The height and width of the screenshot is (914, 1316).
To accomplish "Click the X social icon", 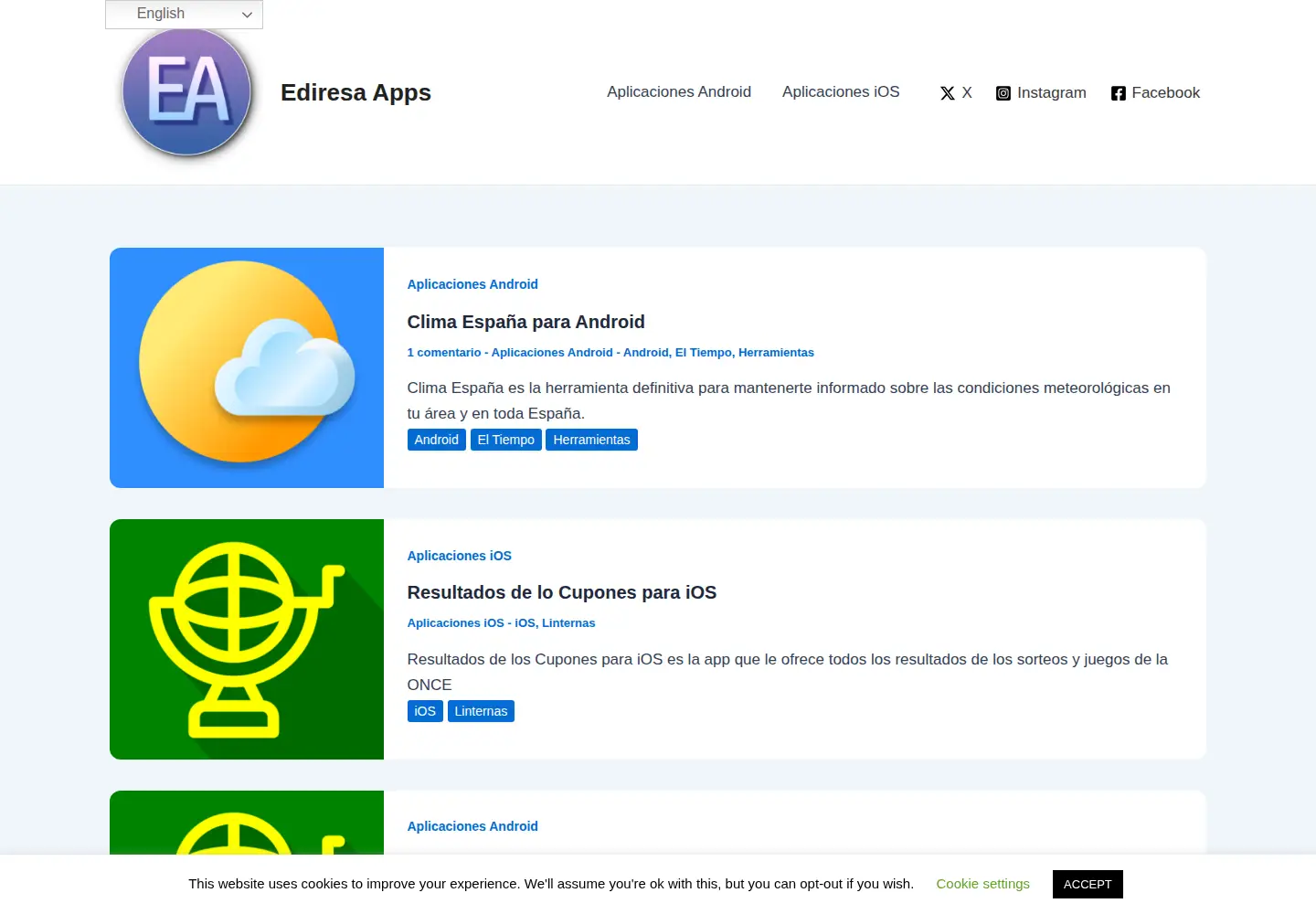I will tap(948, 93).
